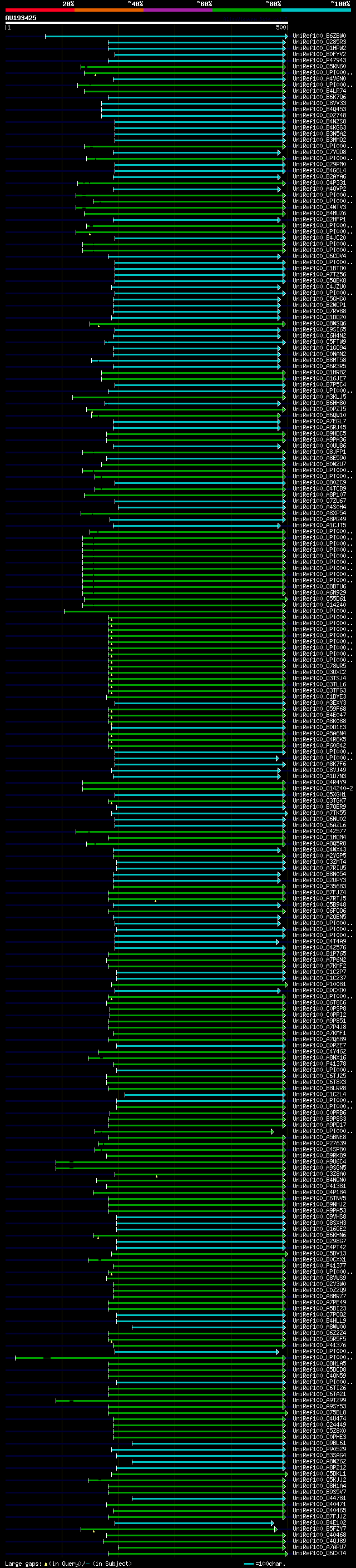Click the purple ~60% identity legend segment

177,11
